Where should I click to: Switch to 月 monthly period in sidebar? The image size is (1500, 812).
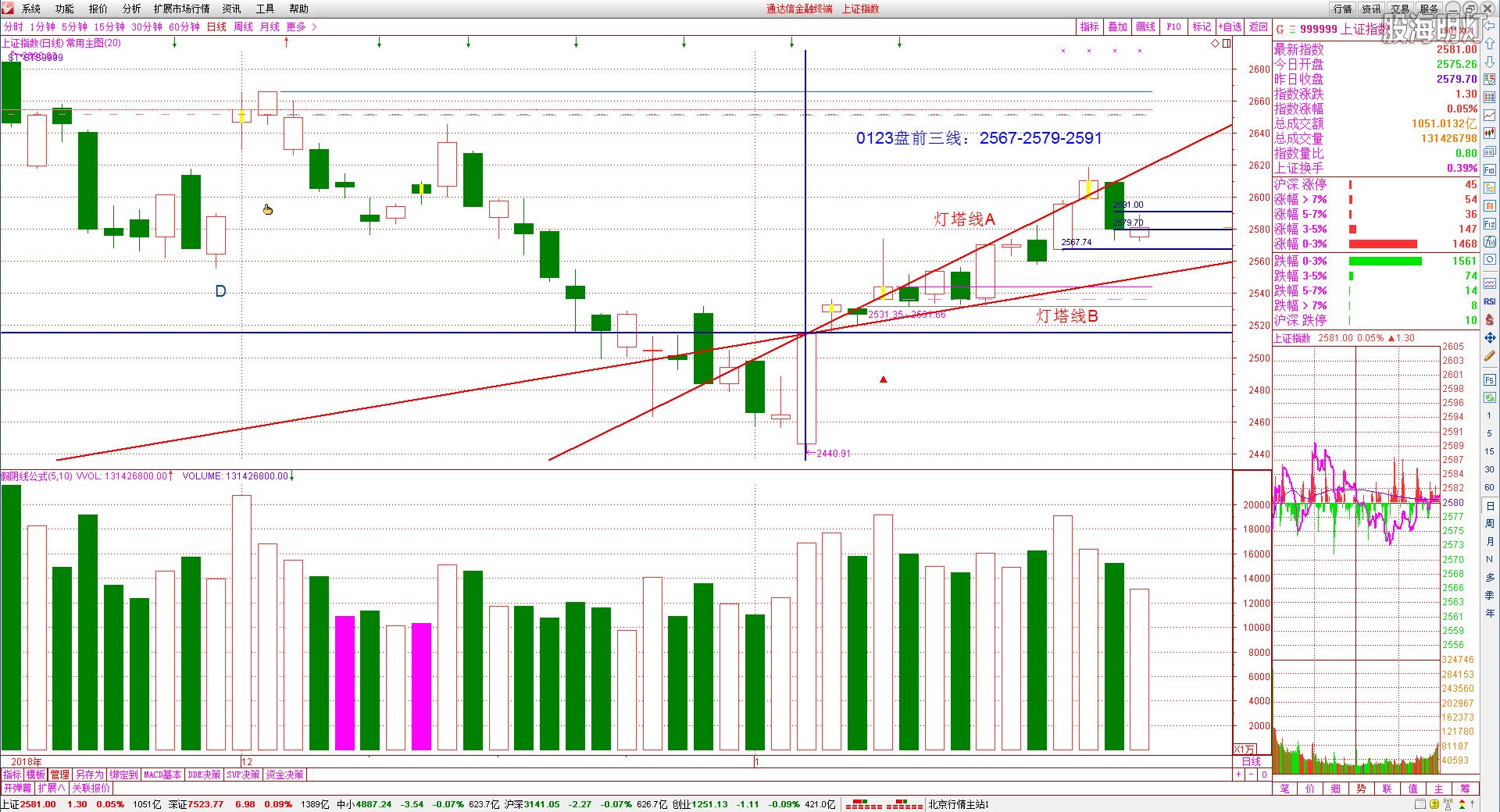[x=1490, y=542]
